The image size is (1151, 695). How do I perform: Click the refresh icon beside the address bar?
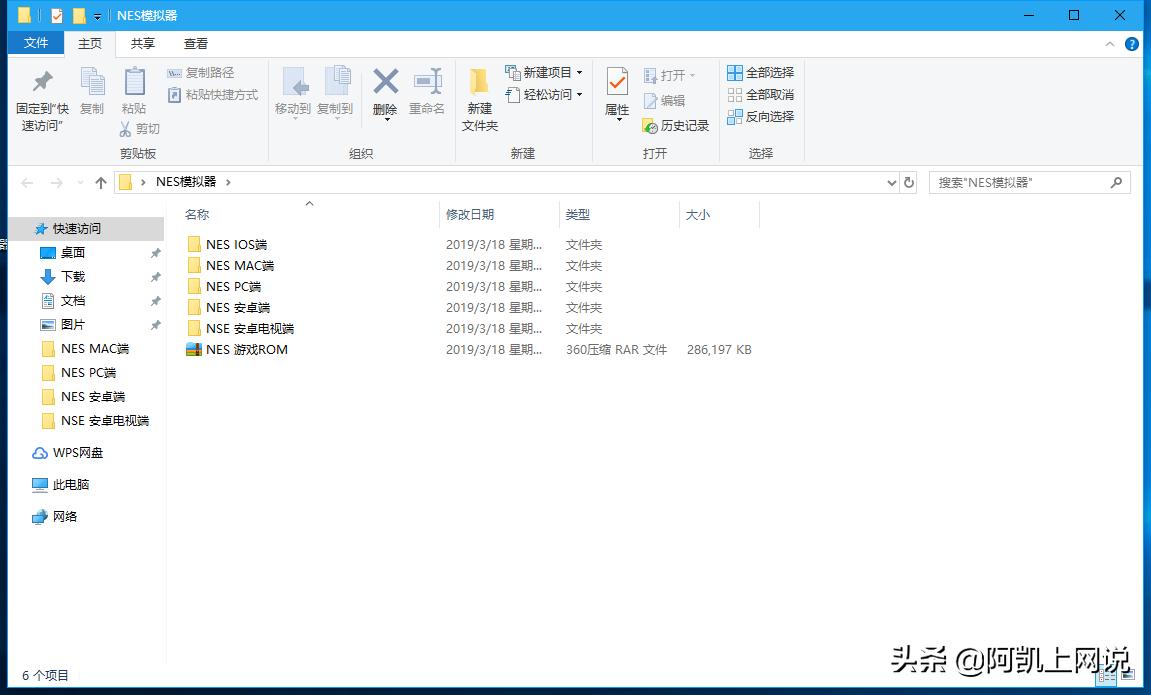(909, 182)
